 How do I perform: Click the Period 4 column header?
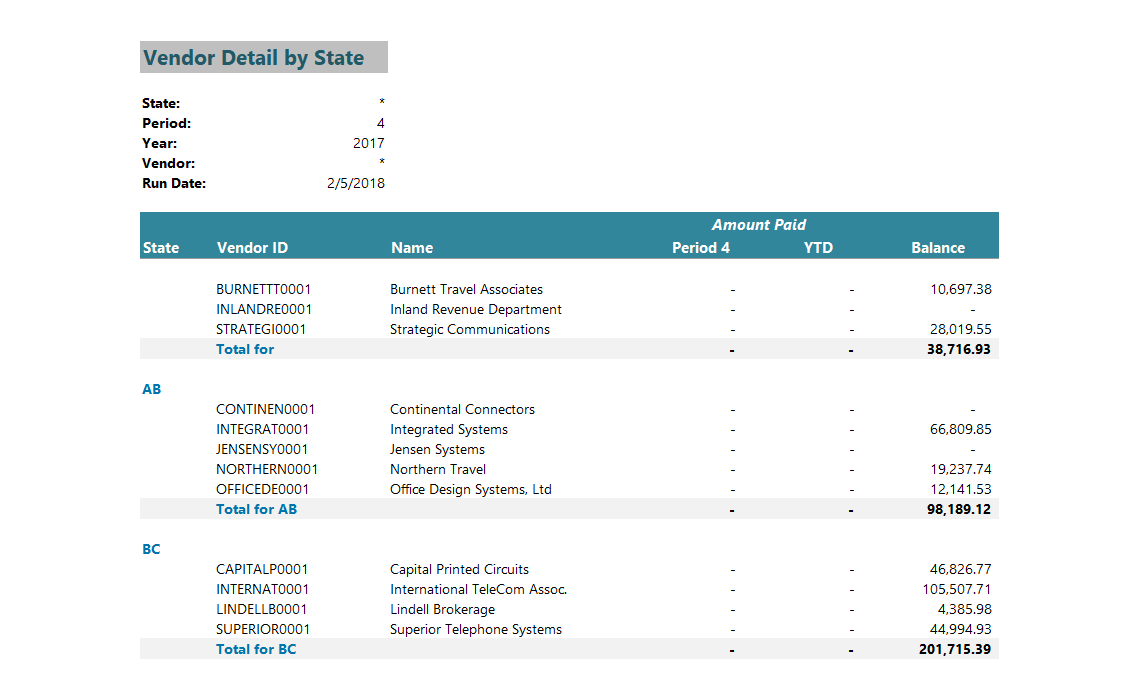[701, 248]
